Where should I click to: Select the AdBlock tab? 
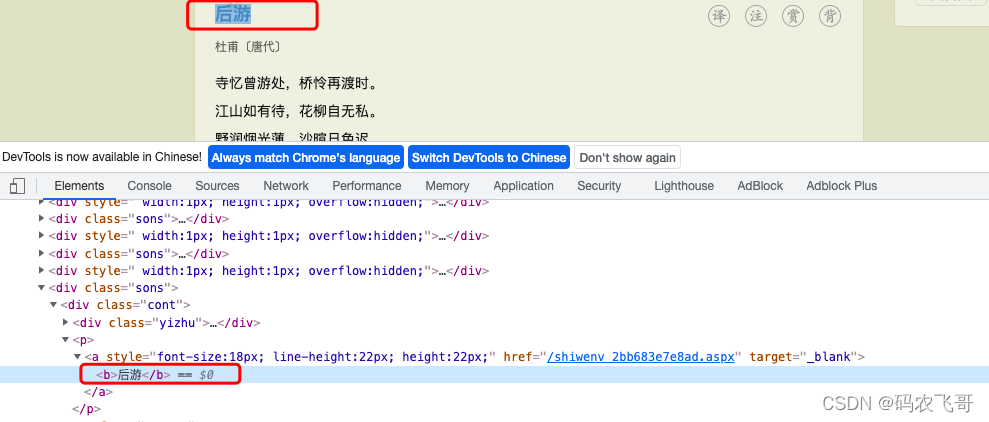(760, 185)
